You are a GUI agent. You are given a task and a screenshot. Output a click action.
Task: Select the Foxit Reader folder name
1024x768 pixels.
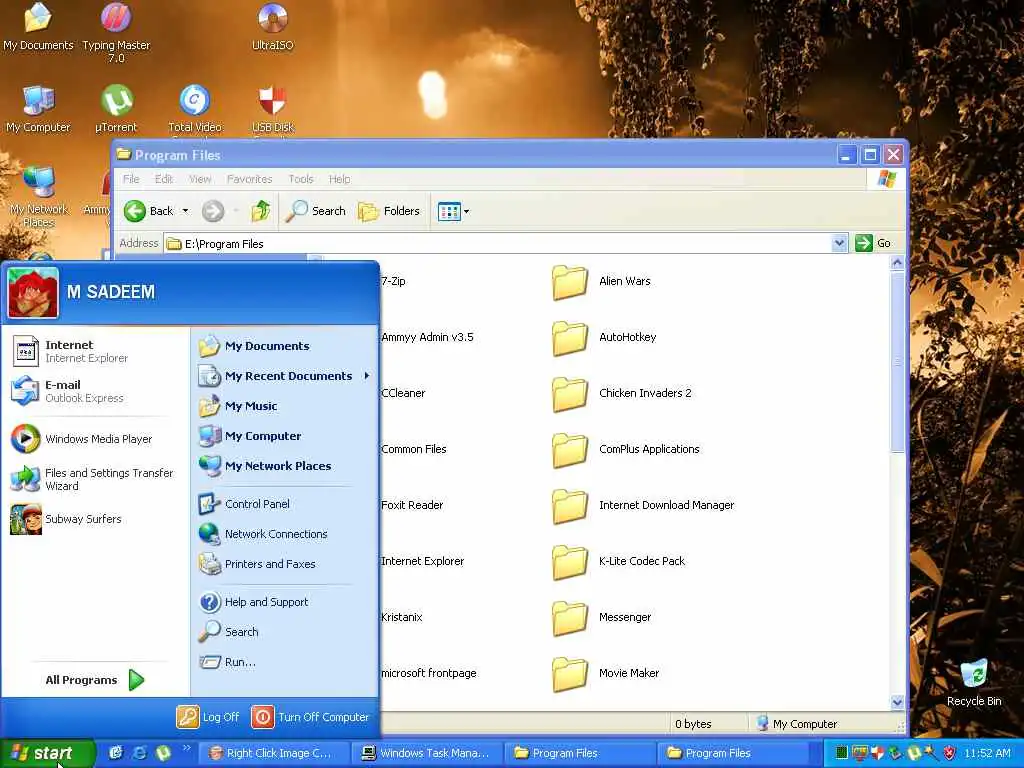coord(412,505)
